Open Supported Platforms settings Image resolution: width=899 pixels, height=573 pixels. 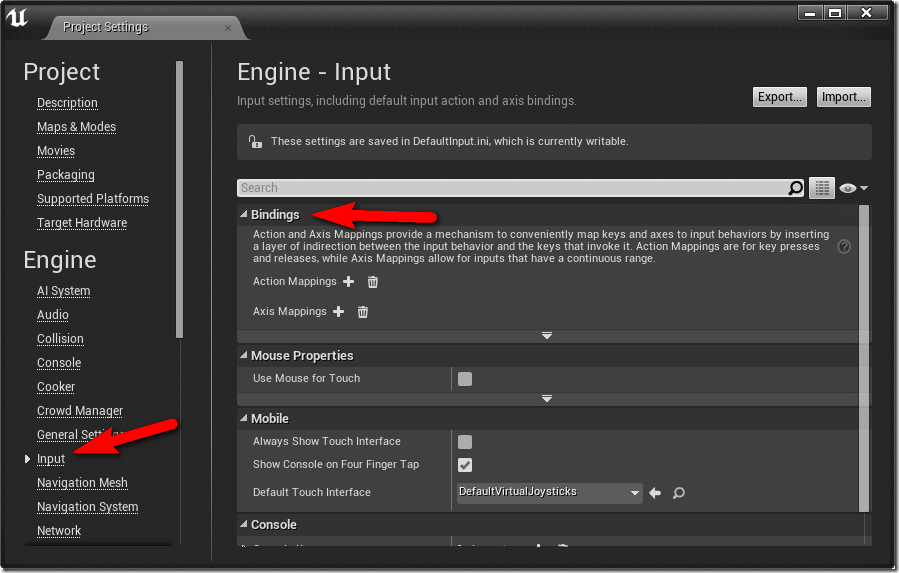(x=93, y=199)
